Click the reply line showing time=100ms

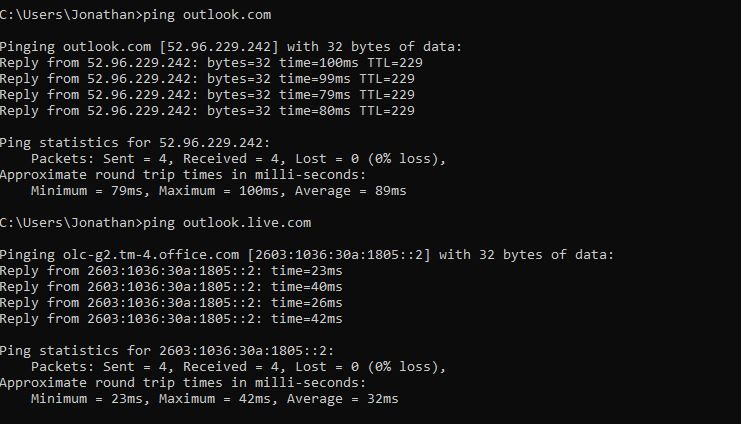tap(211, 63)
